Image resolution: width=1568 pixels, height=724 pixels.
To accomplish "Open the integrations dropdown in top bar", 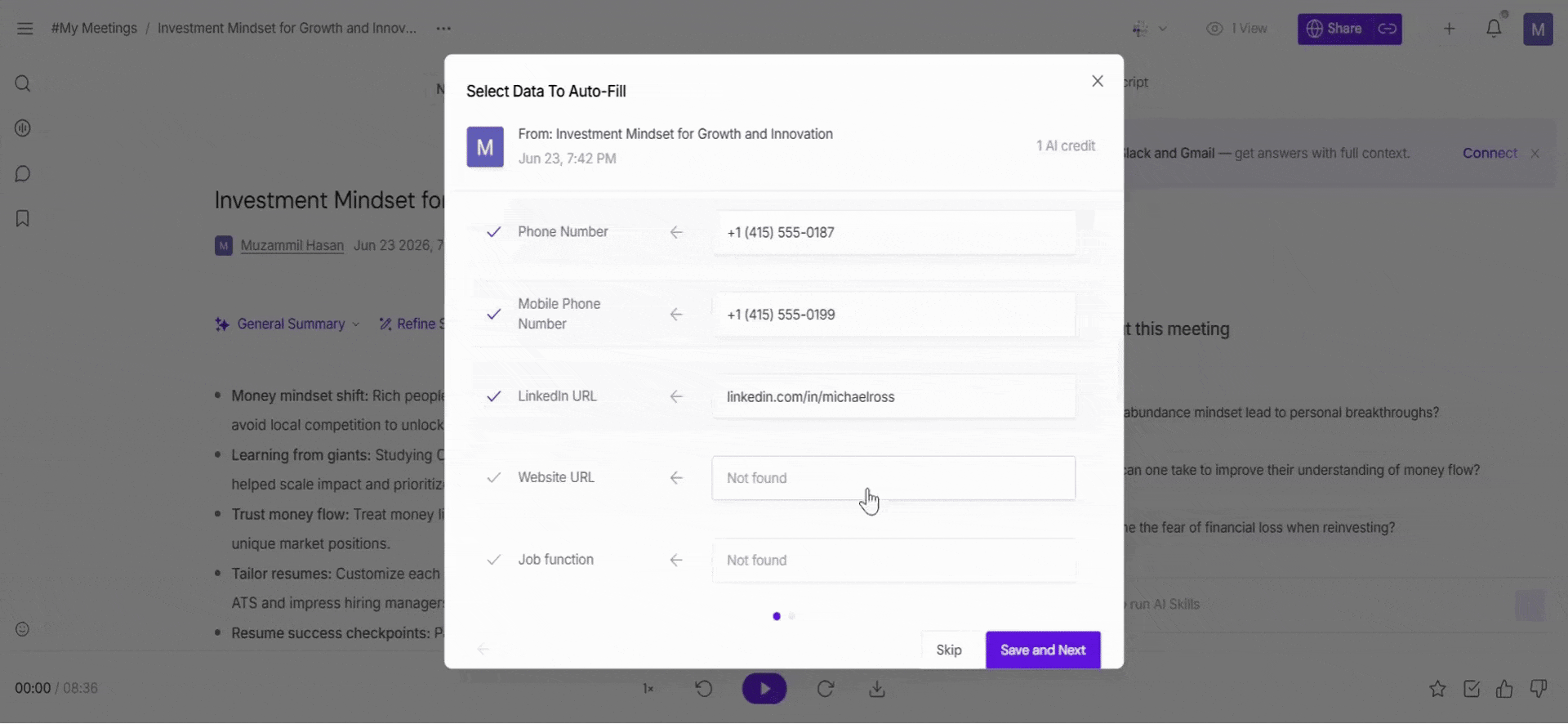I will (1150, 29).
